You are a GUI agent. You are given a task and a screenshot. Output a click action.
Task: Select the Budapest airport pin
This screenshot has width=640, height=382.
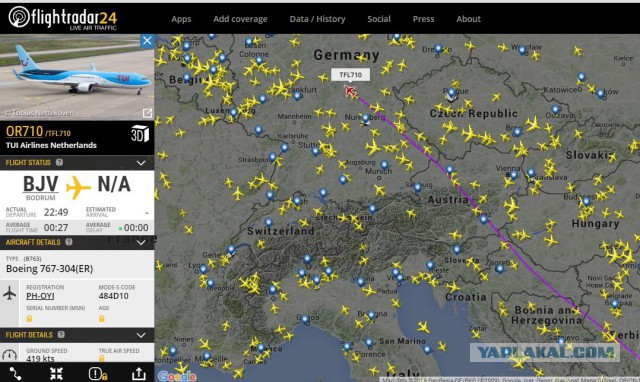pyautogui.click(x=586, y=202)
